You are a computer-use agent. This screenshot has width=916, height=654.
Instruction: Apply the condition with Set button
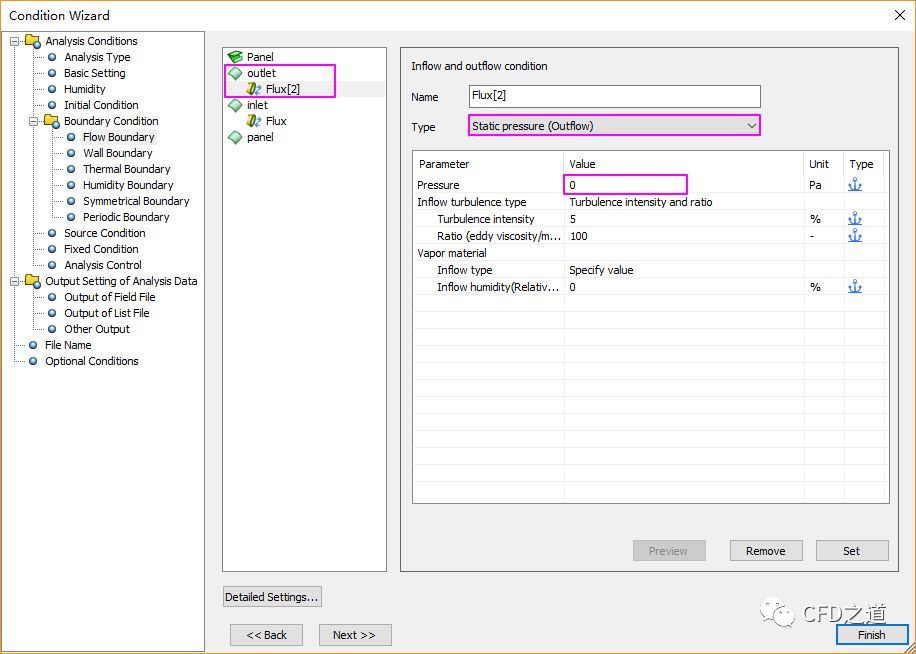(x=852, y=551)
